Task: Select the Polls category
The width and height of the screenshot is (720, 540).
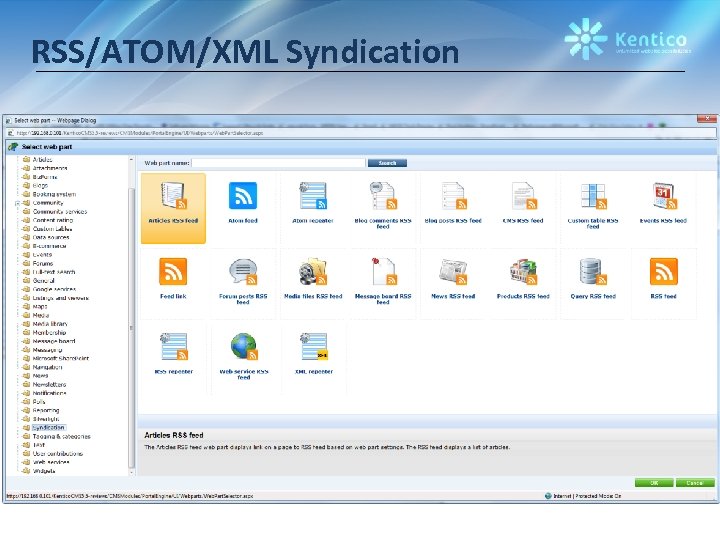Action: (x=39, y=402)
